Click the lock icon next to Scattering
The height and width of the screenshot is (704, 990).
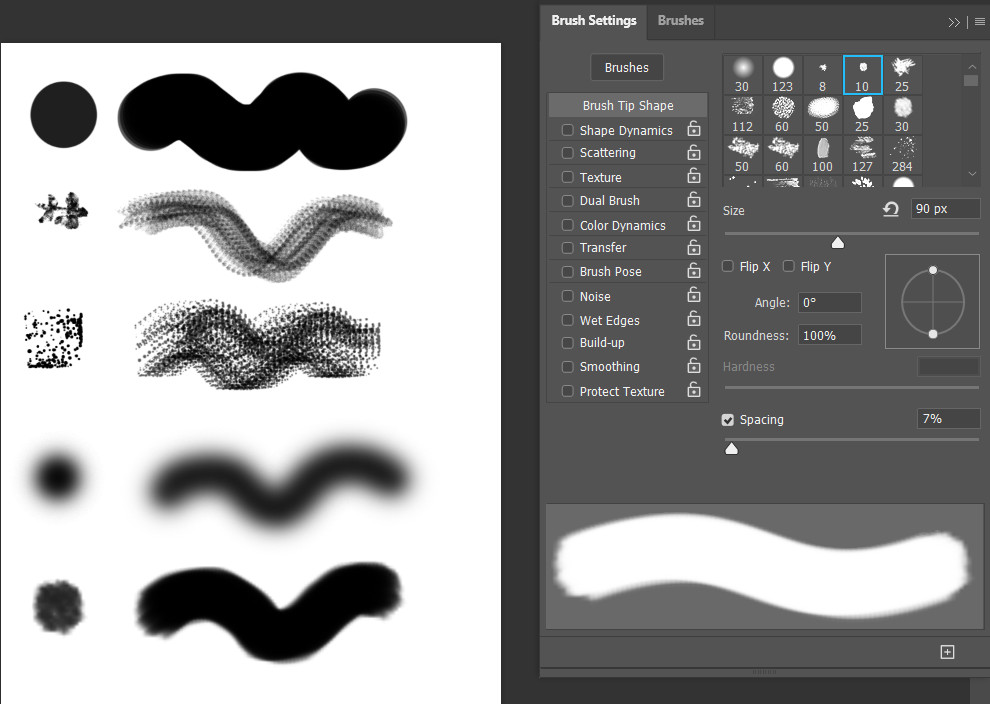[x=693, y=152]
